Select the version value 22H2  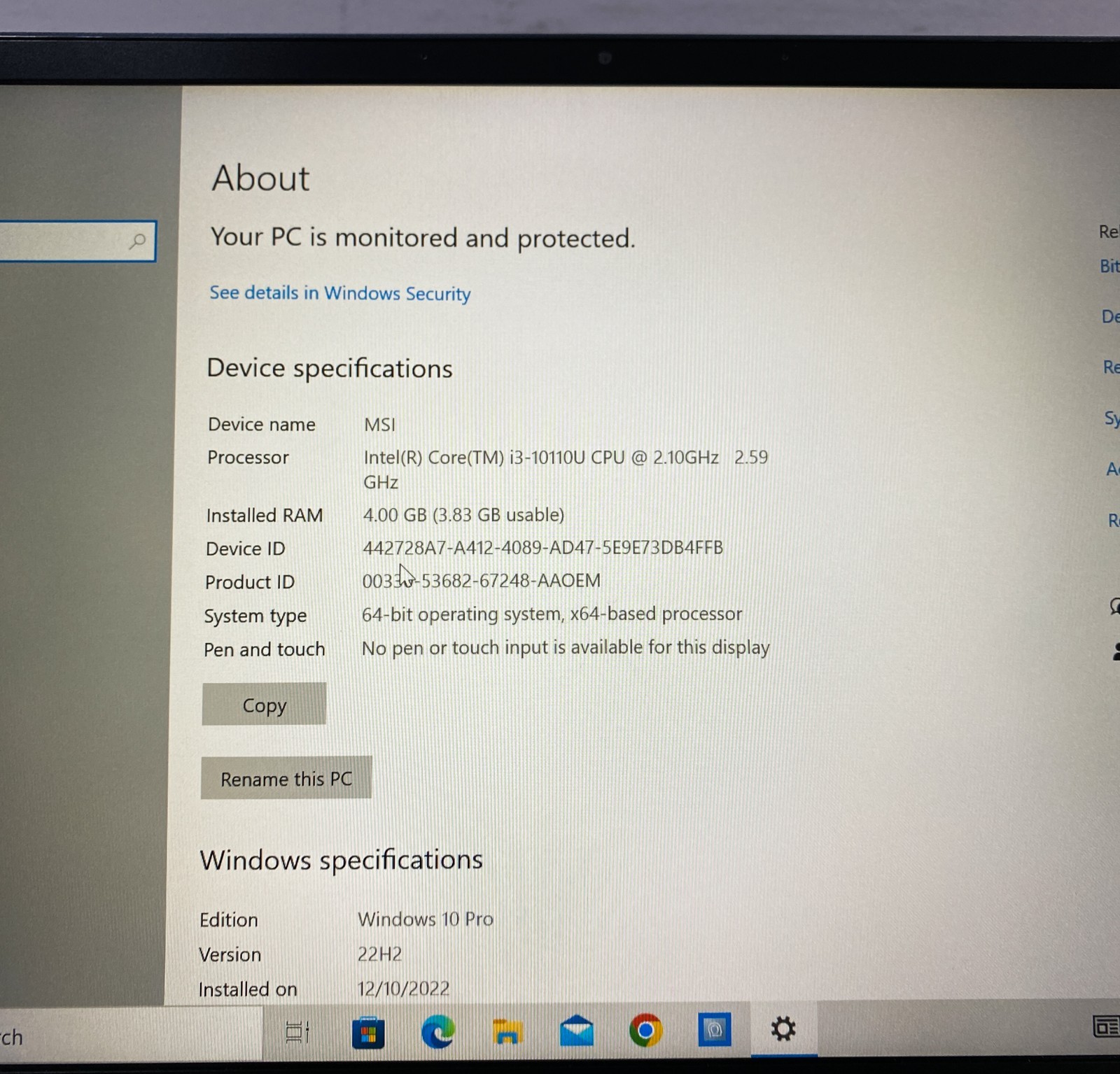tap(379, 954)
